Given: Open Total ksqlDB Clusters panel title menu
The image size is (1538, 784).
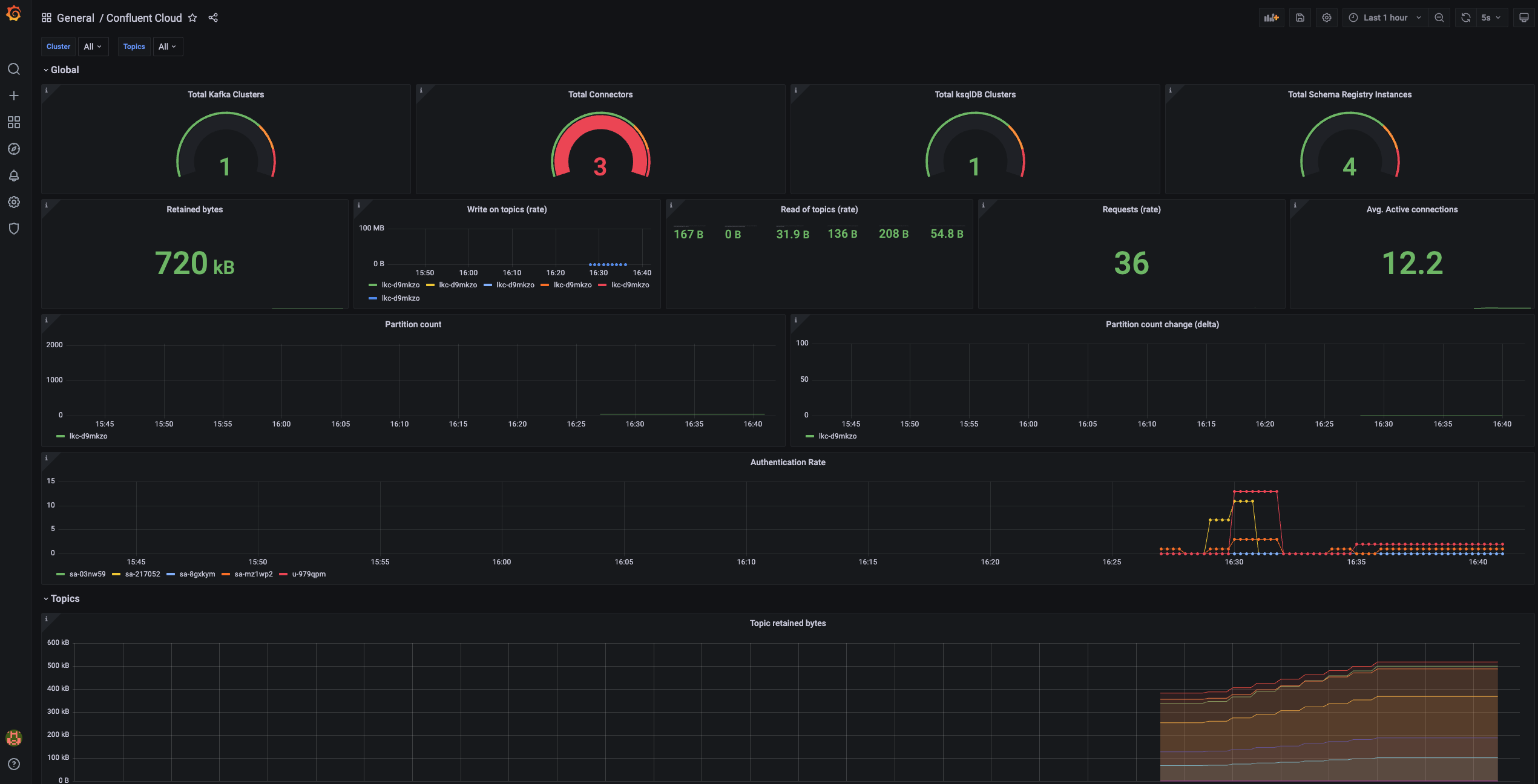Looking at the screenshot, I should pyautogui.click(x=975, y=94).
